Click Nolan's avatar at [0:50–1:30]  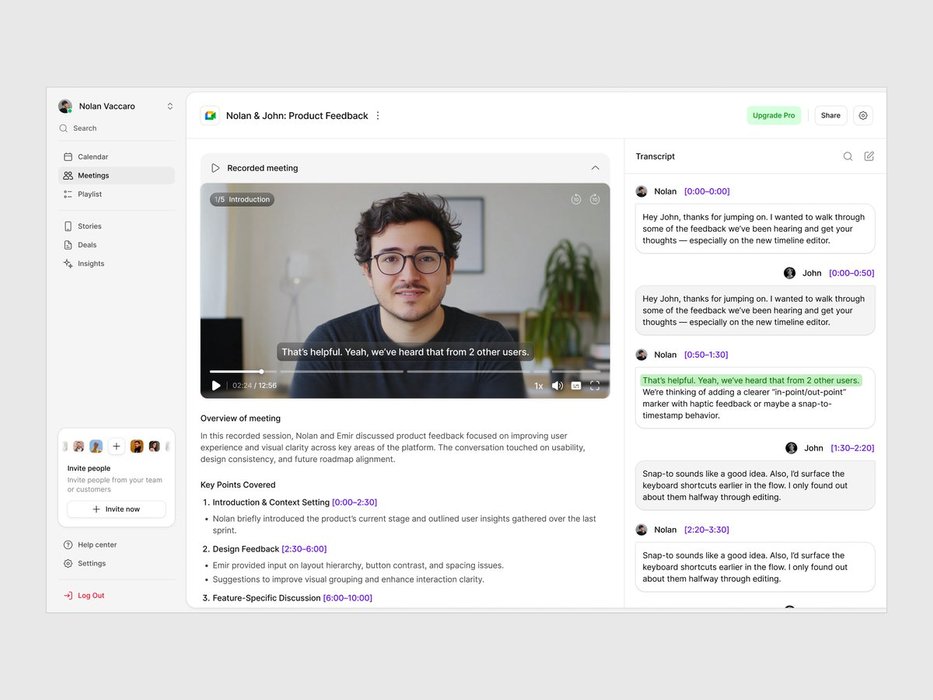(641, 355)
